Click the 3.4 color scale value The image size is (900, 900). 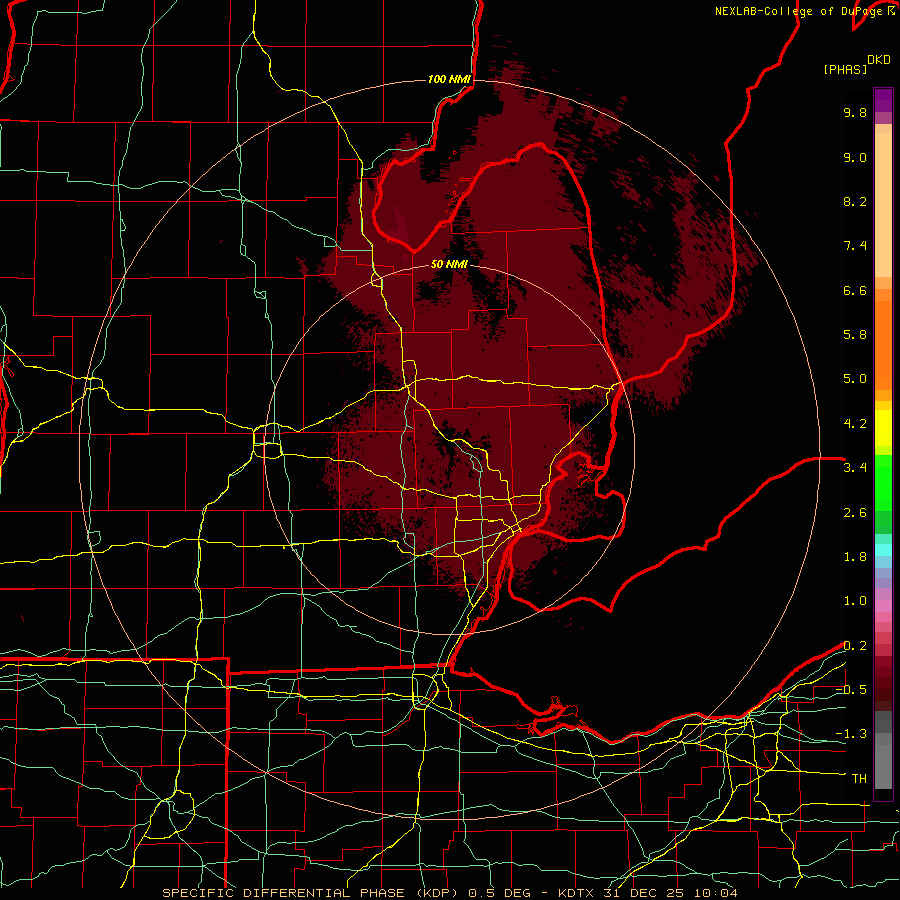[x=855, y=468]
